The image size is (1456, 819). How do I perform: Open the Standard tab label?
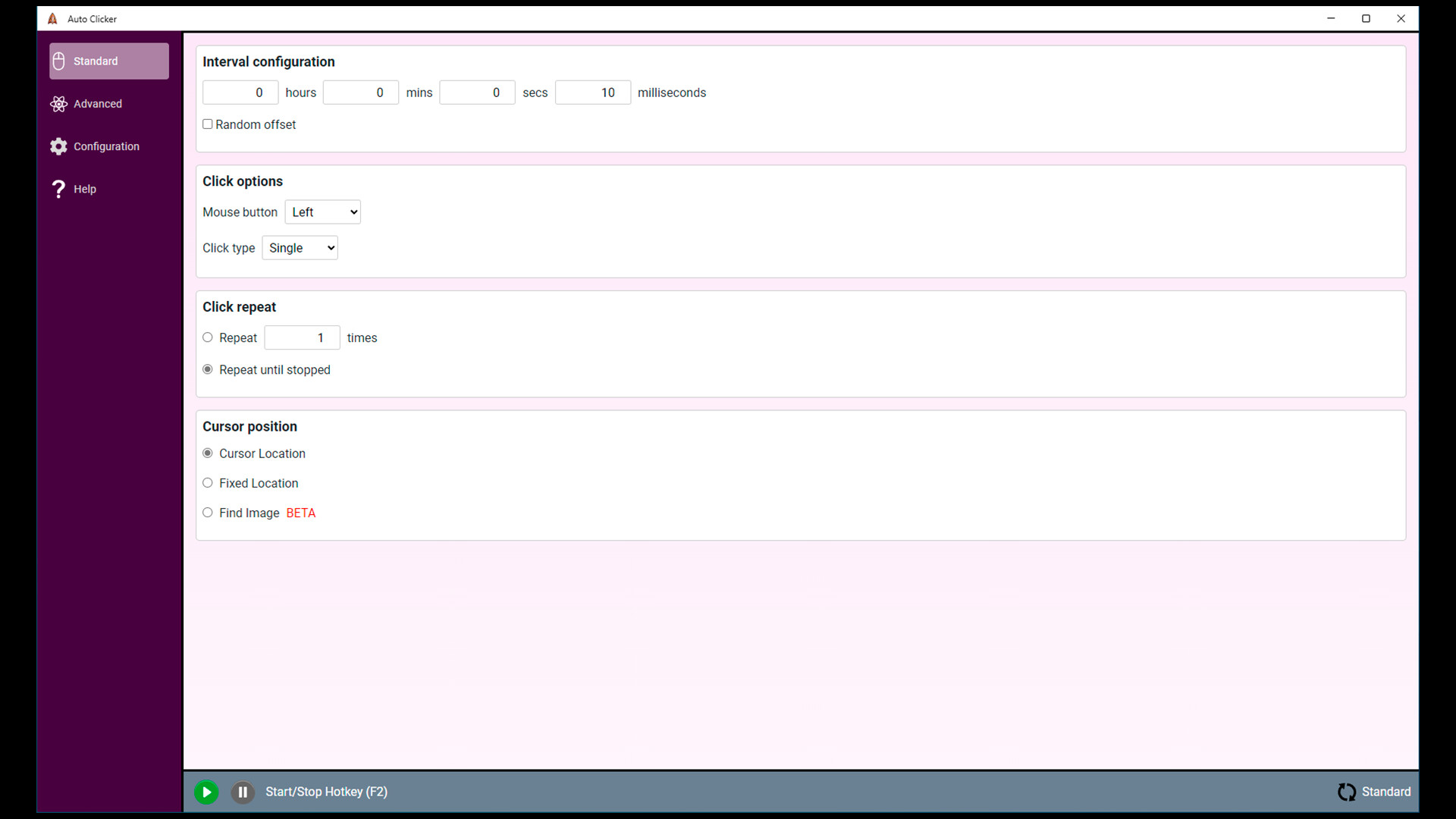[x=96, y=61]
